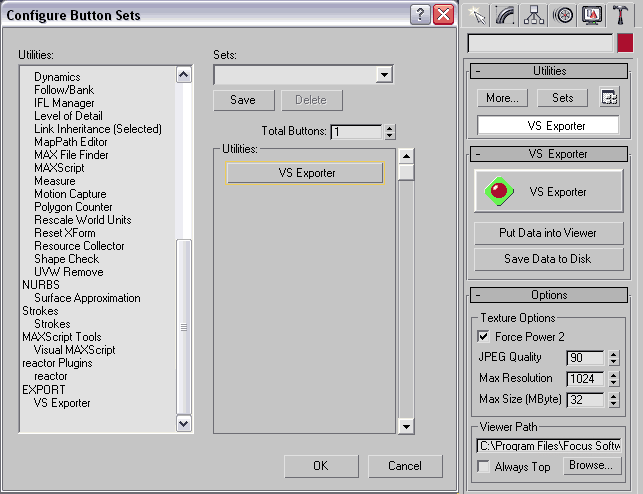This screenshot has height=494, width=643.
Task: Click the Max Resolution value field
Action: click(x=586, y=378)
